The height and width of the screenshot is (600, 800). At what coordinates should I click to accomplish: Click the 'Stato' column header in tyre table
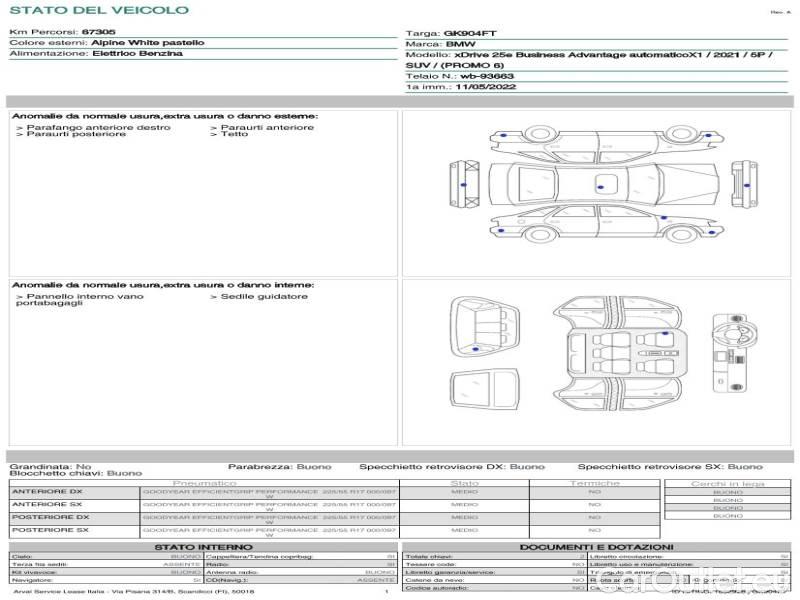tap(464, 483)
